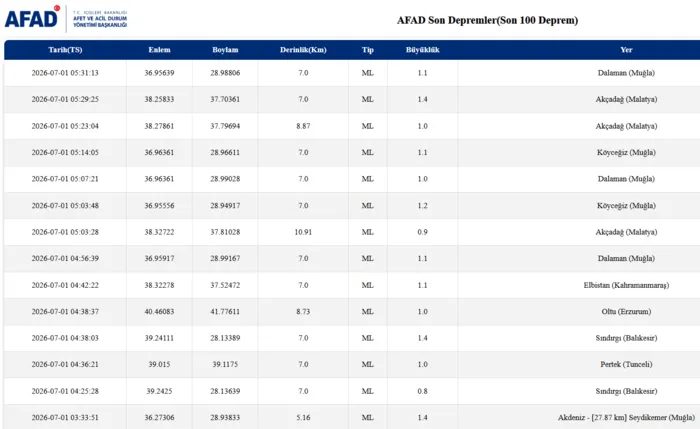Click latitude value 40.46083
Image resolution: width=700 pixels, height=429 pixels.
coord(159,311)
